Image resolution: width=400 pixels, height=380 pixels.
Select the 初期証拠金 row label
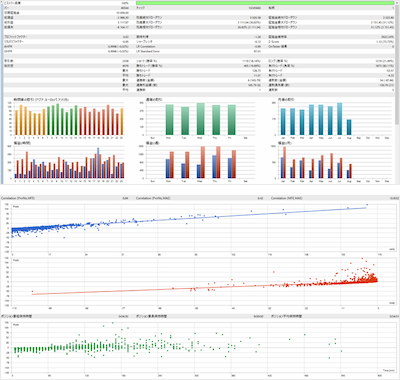coord(12,12)
